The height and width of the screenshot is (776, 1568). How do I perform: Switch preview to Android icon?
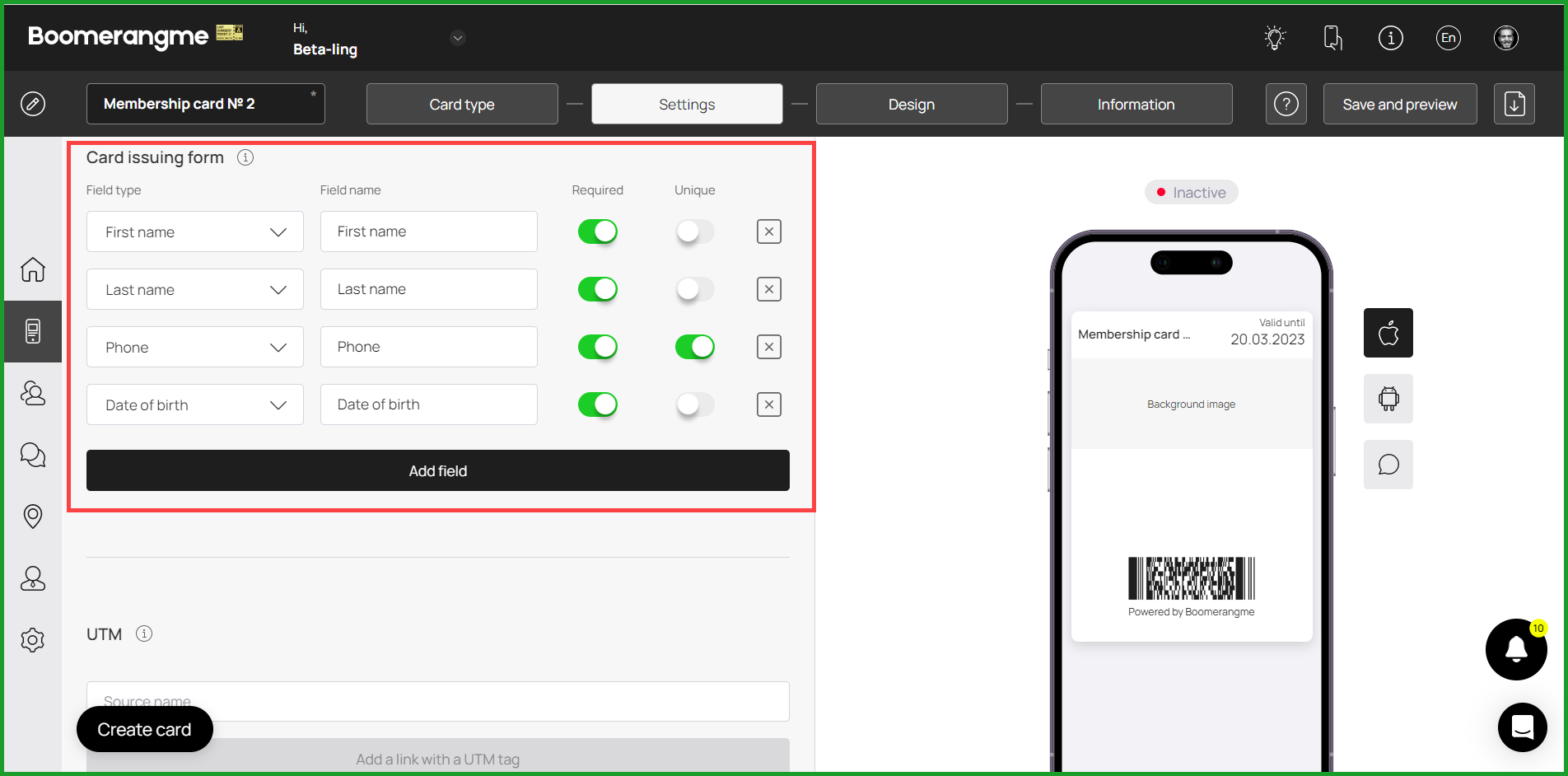tap(1388, 399)
